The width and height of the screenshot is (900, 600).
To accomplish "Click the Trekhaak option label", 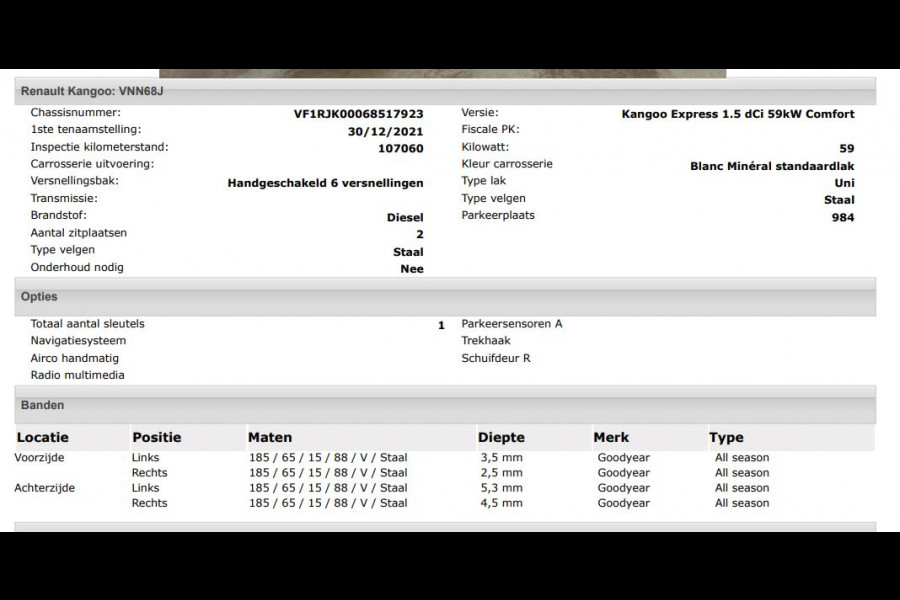I will [x=486, y=340].
